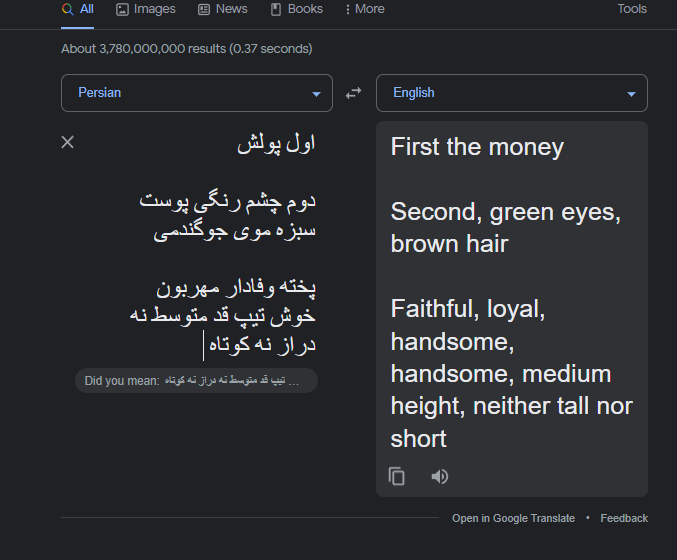Expand the More search options menu
The height and width of the screenshot is (560, 677).
pyautogui.click(x=365, y=9)
